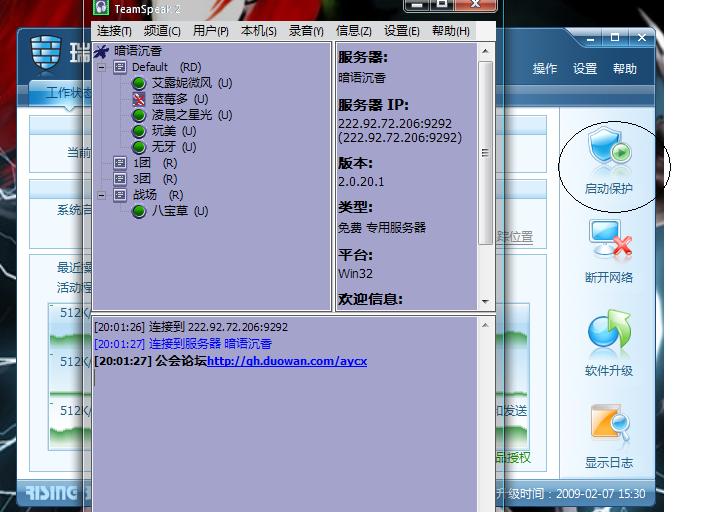Click the Rising shield logo icon
This screenshot has width=720, height=512.
[x=46, y=52]
